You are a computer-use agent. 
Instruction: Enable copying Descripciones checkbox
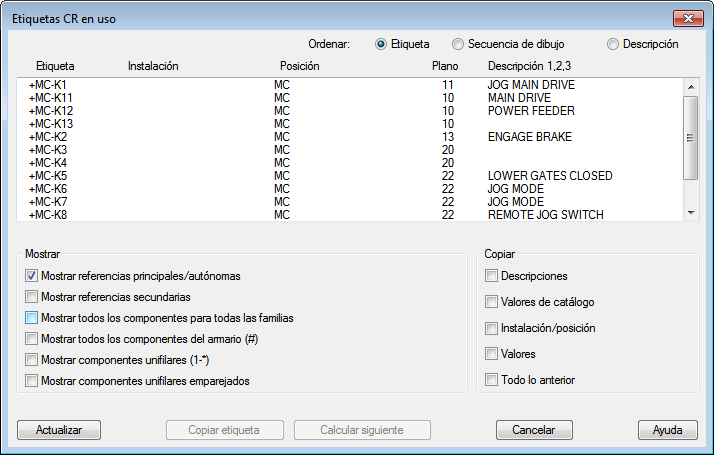[491, 276]
